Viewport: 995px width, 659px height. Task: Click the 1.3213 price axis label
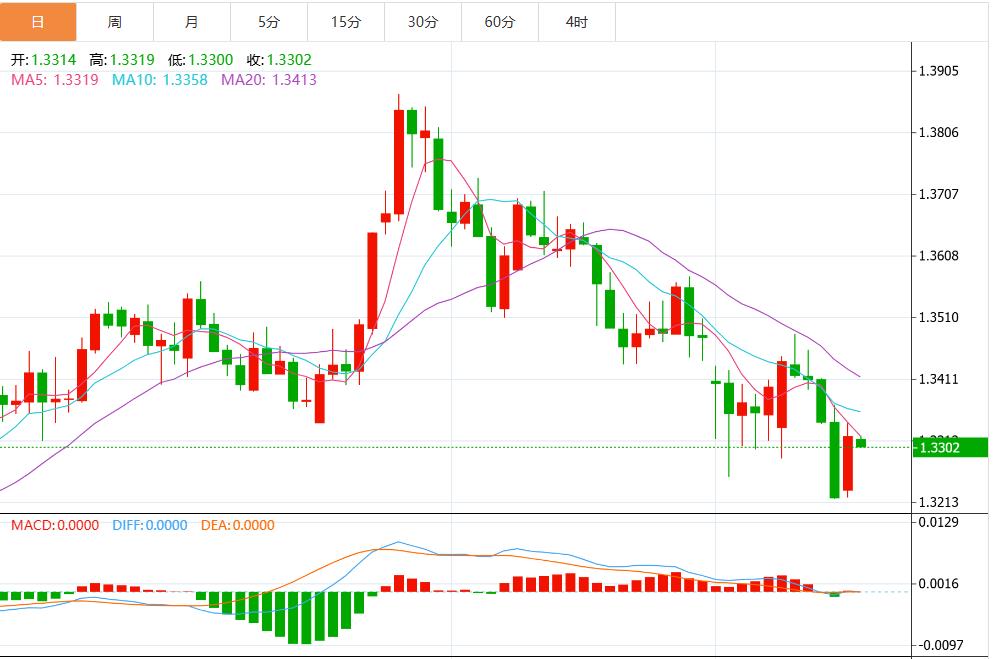pyautogui.click(x=939, y=502)
